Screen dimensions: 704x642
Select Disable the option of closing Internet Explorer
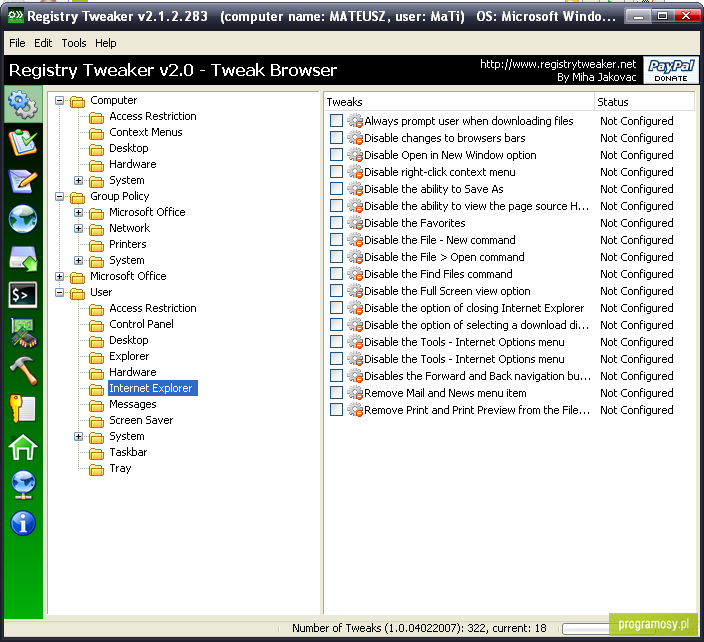pos(474,308)
